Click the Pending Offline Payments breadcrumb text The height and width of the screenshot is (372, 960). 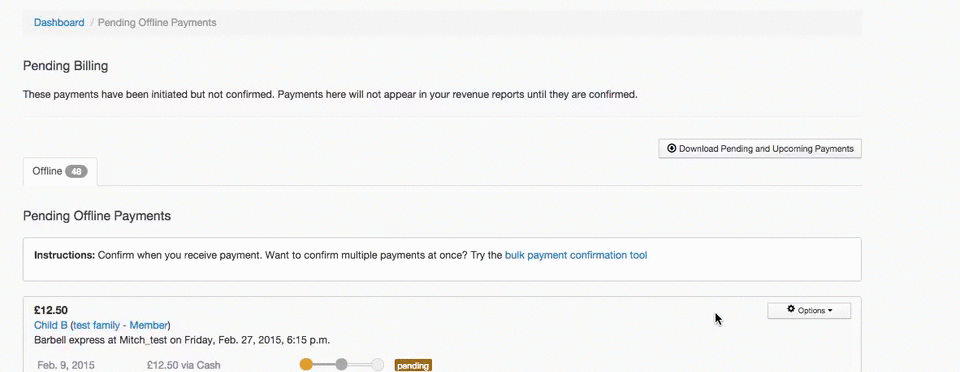(157, 23)
